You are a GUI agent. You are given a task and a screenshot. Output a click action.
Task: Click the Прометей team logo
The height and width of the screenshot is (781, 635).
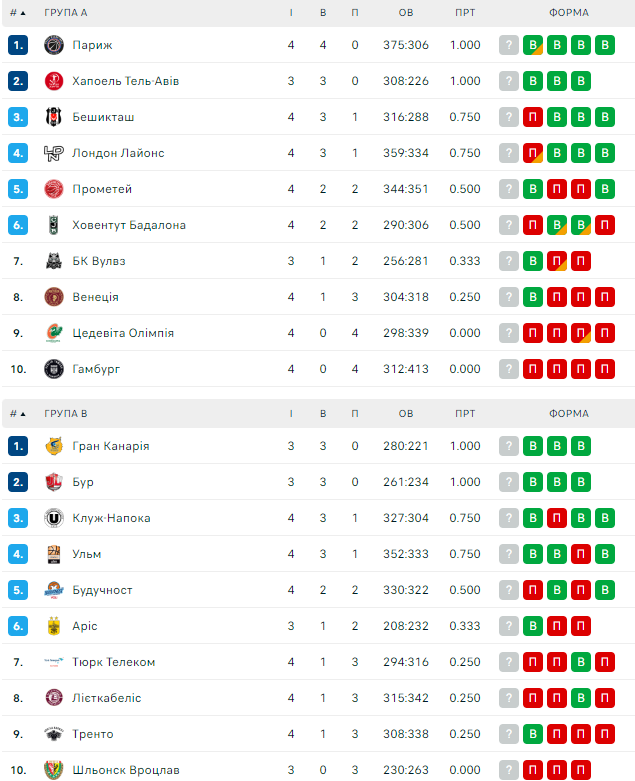pyautogui.click(x=54, y=189)
